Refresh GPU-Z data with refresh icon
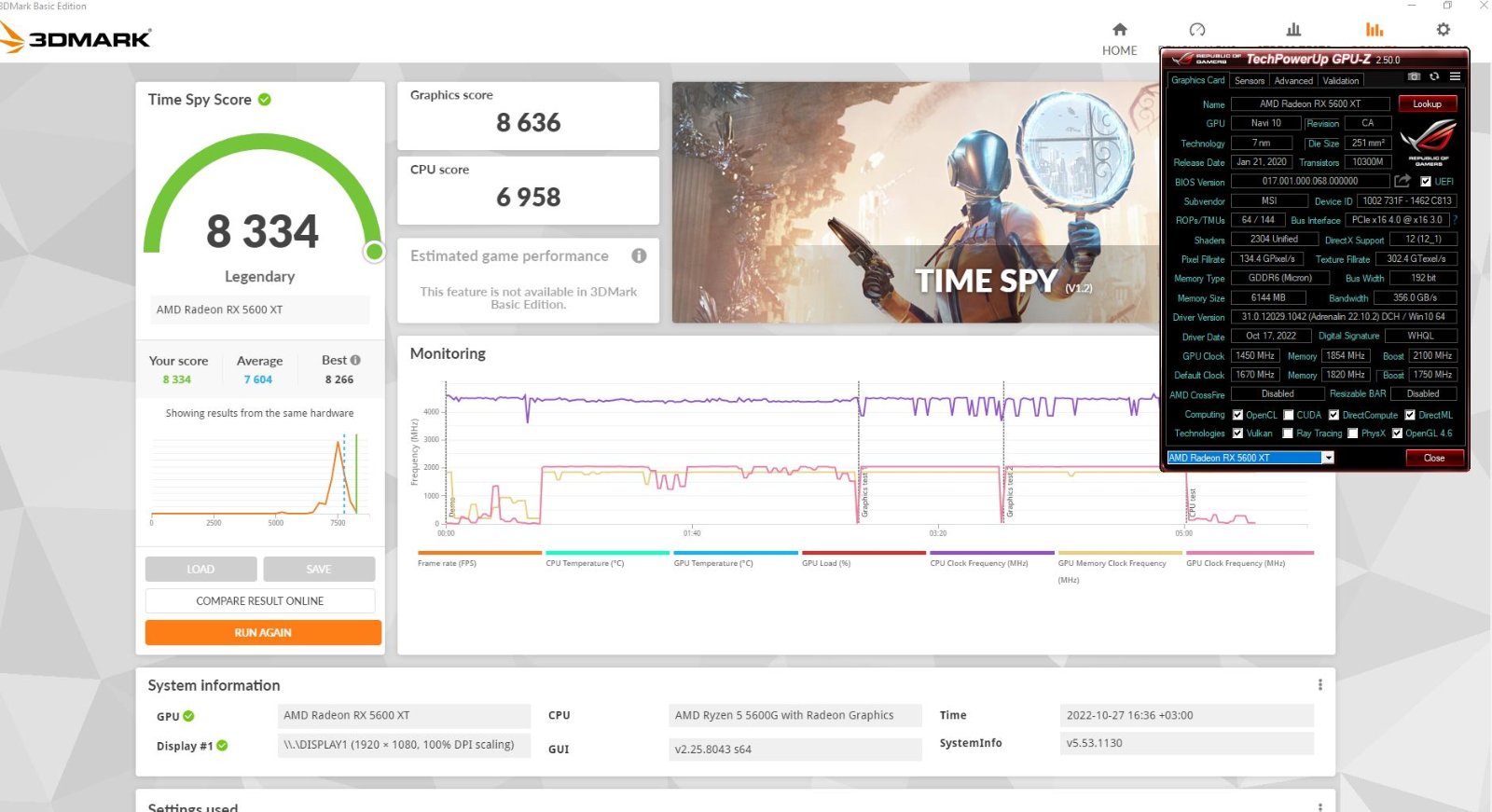Screen dimensions: 1492x812 (1434, 76)
